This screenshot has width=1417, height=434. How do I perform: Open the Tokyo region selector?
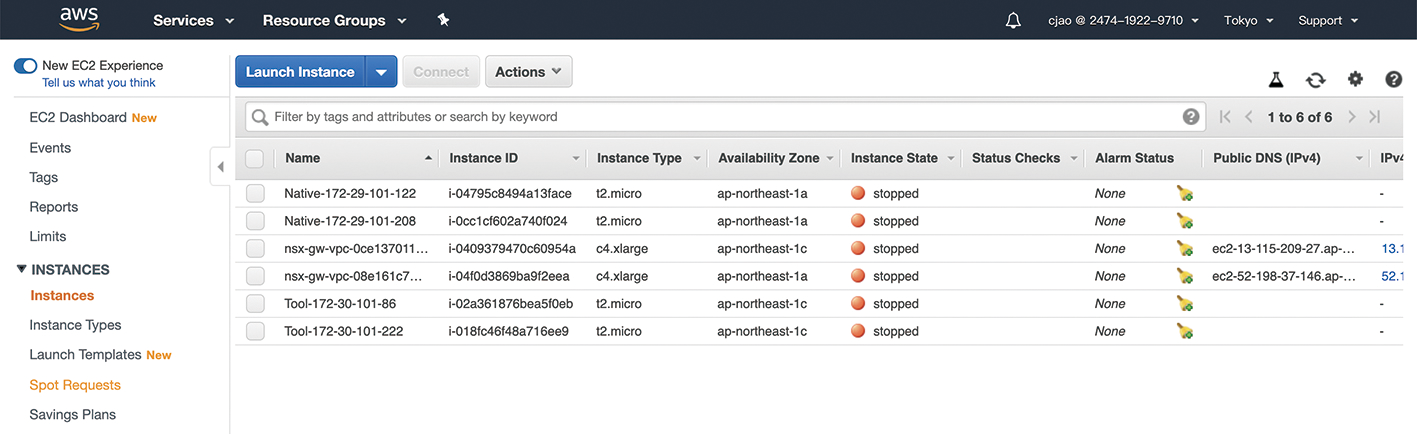(1249, 20)
